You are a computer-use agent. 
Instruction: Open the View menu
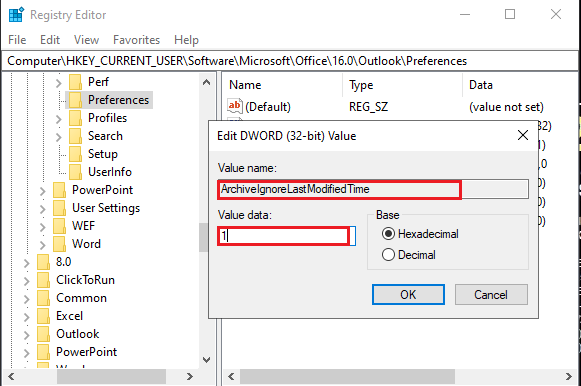point(86,40)
